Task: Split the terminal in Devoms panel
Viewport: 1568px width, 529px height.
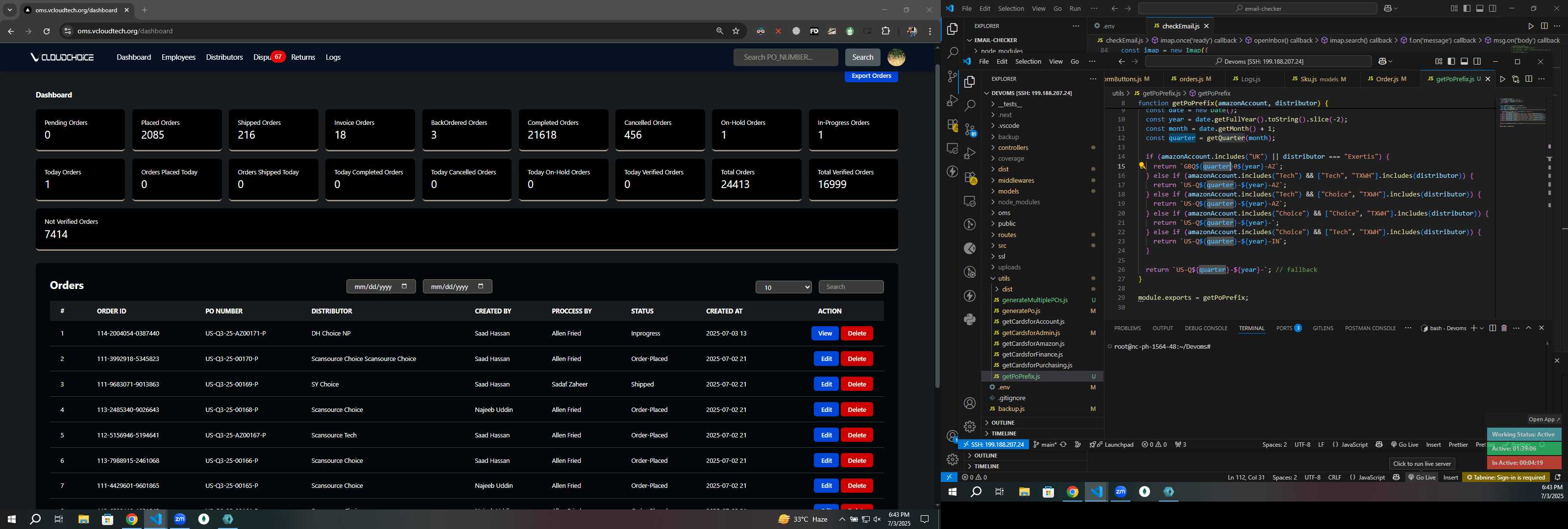Action: [x=1493, y=328]
